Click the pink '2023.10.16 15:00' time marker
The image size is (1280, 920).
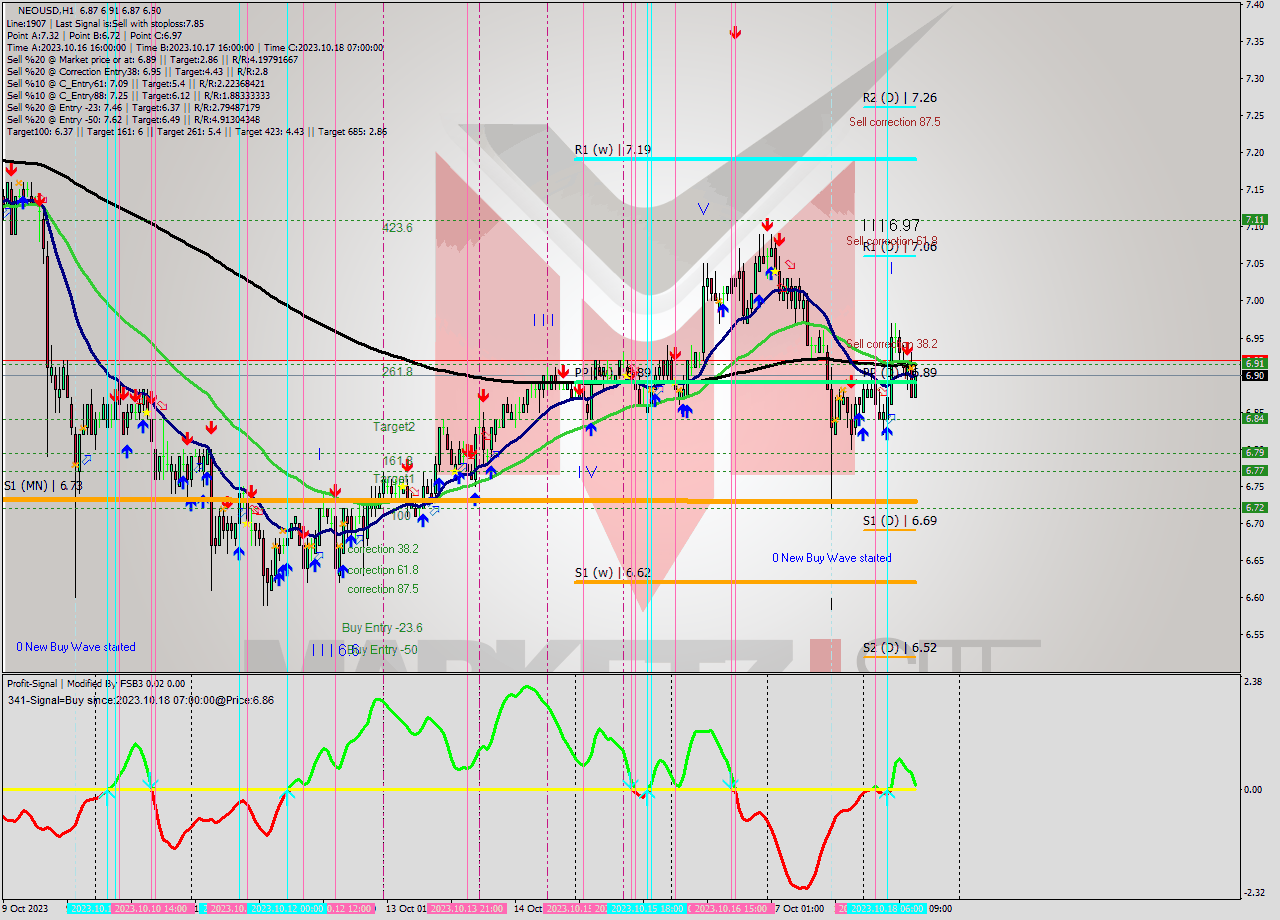731,909
